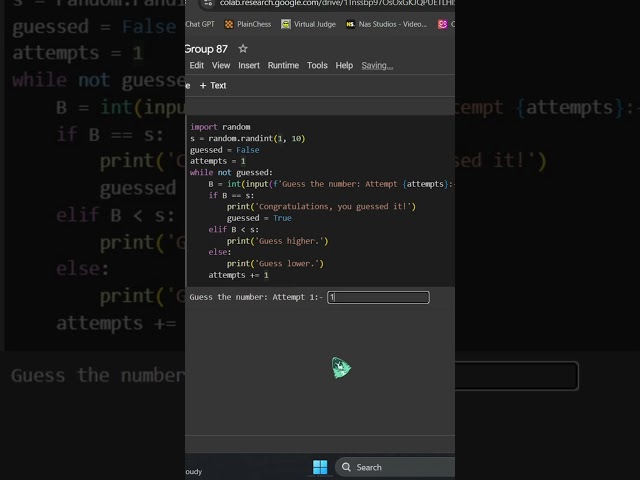Click the 'else:' code line
This screenshot has height=480, width=640.
click(x=220, y=252)
